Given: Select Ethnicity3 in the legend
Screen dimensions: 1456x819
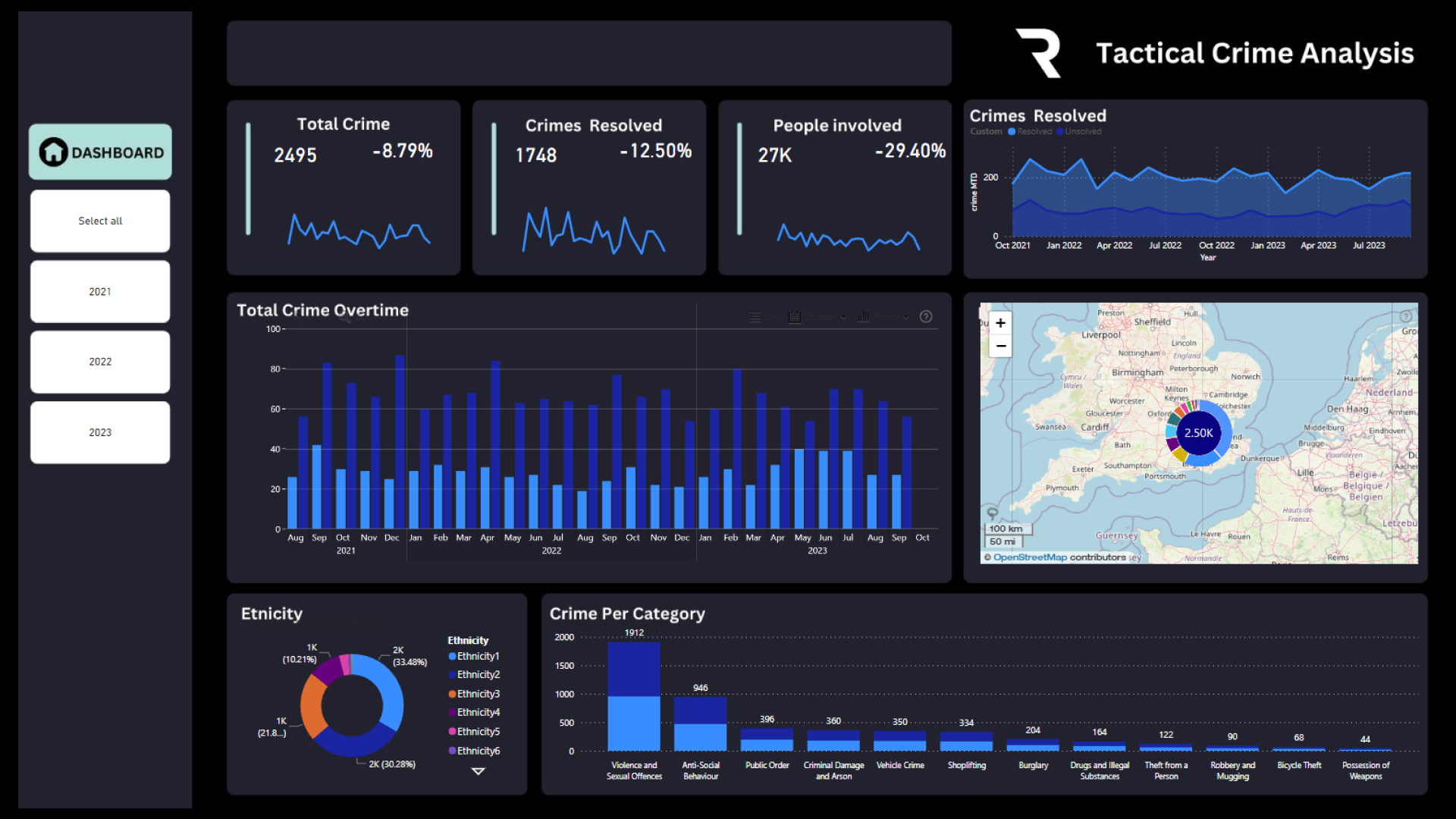Looking at the screenshot, I should [474, 694].
